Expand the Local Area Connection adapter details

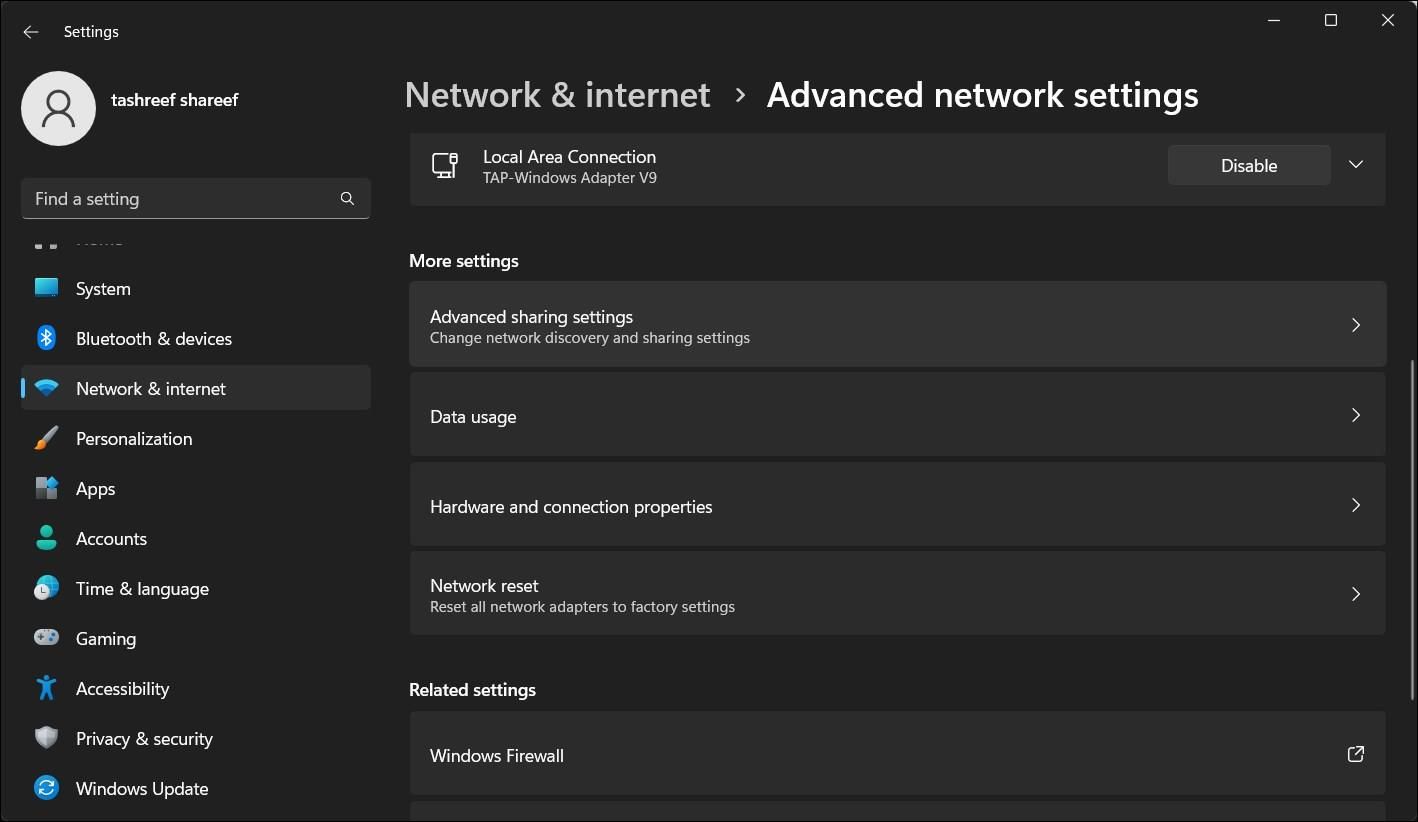click(x=1356, y=164)
